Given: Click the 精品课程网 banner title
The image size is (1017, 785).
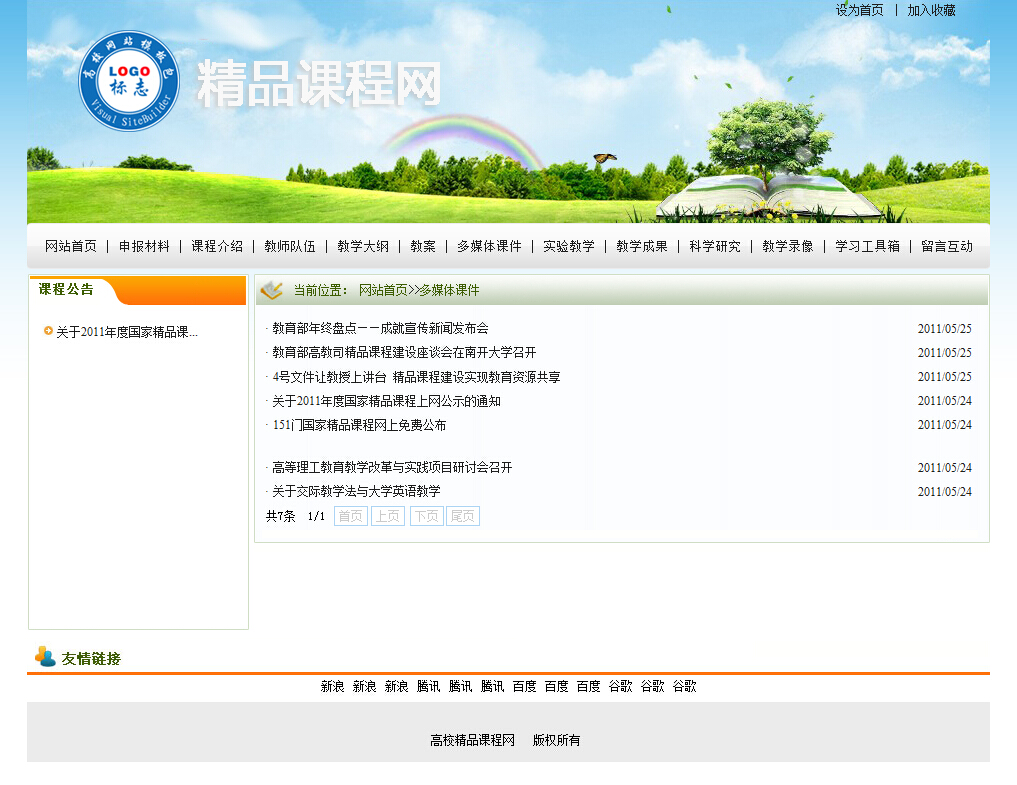Looking at the screenshot, I should 318,84.
